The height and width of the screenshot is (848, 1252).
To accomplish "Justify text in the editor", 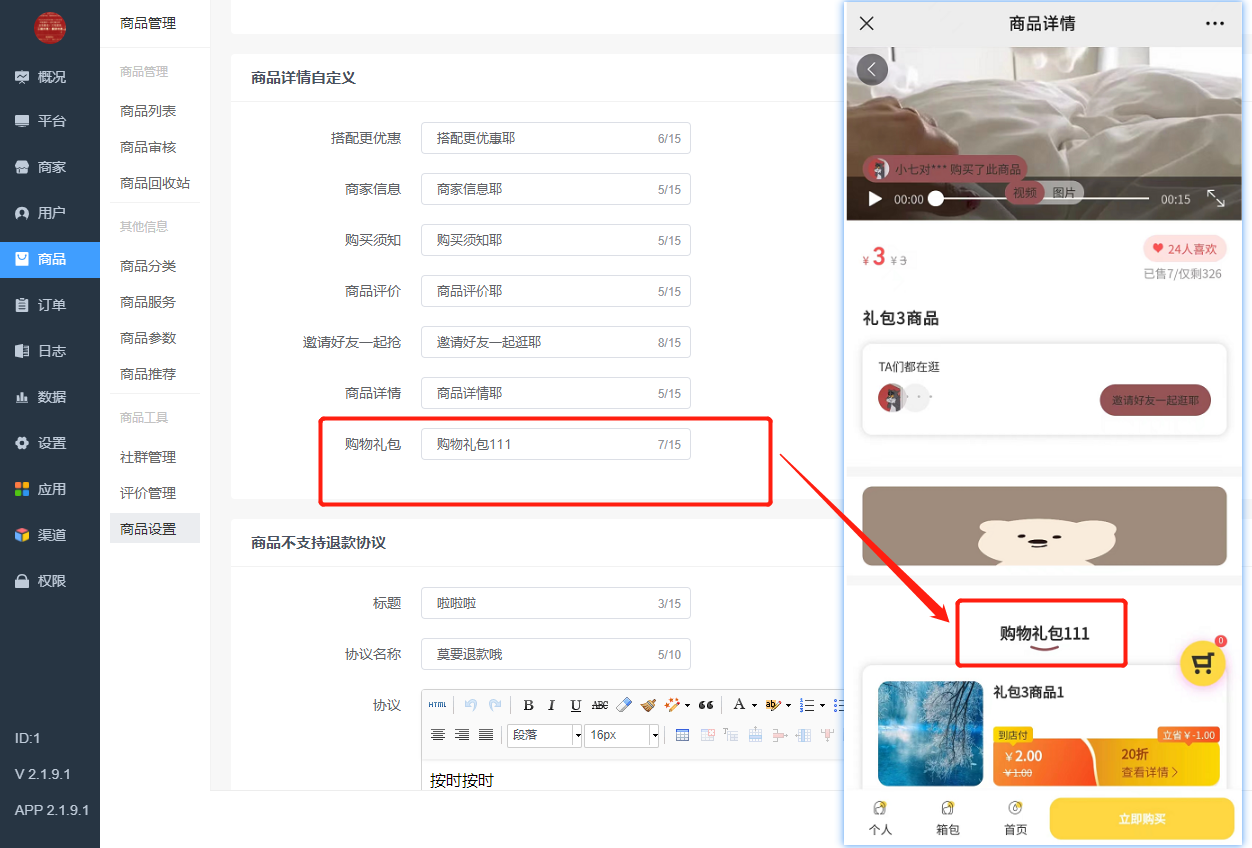I will point(486,735).
